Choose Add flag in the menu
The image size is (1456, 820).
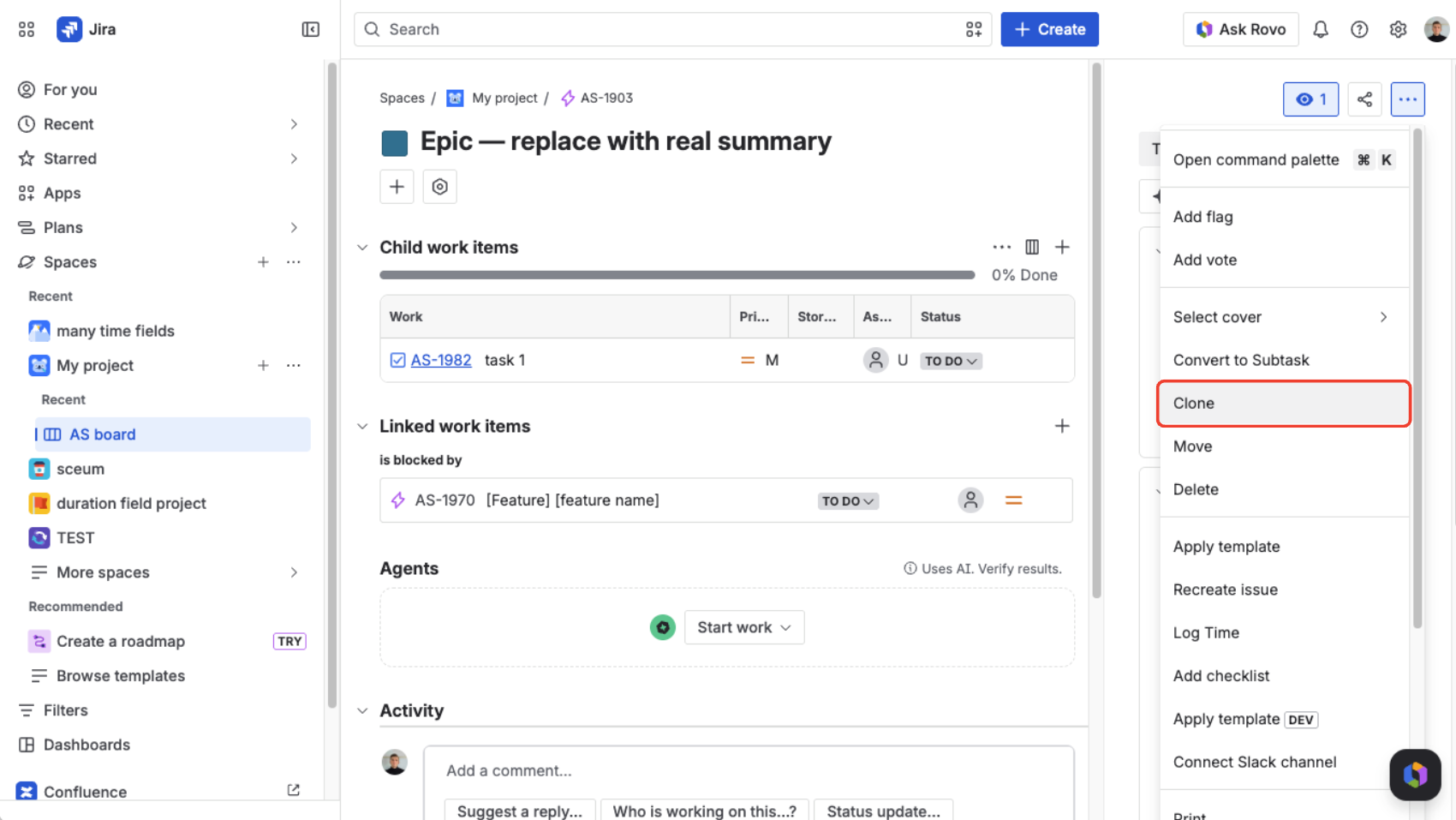click(1283, 217)
